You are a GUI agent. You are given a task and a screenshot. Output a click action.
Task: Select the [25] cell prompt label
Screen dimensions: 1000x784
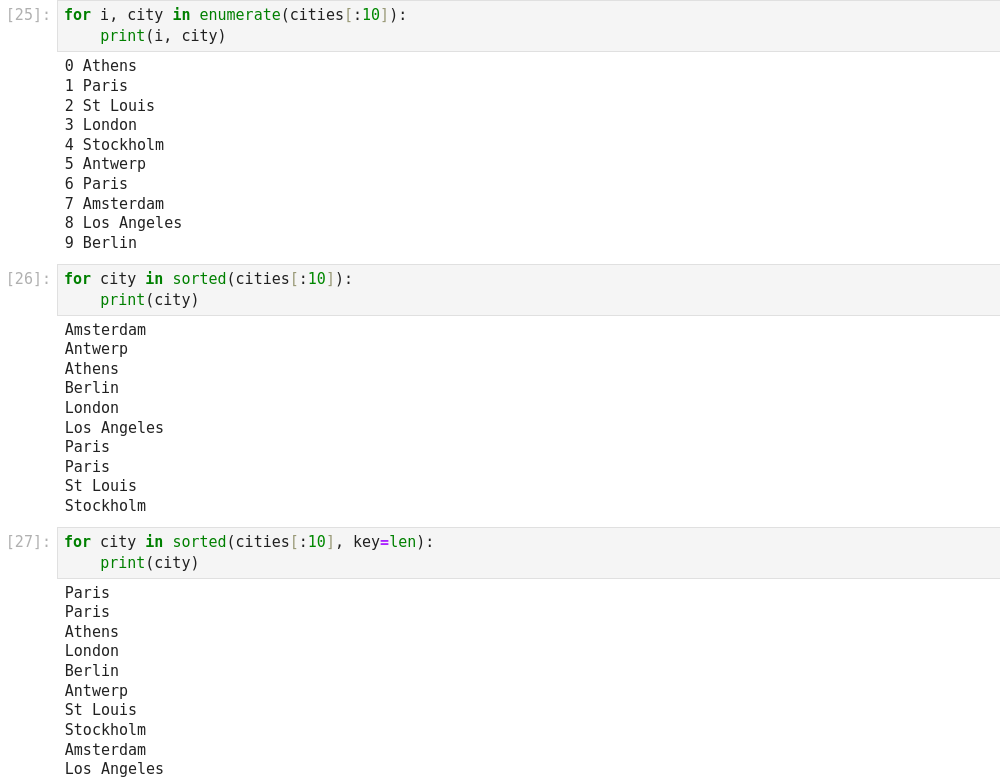pyautogui.click(x=28, y=16)
